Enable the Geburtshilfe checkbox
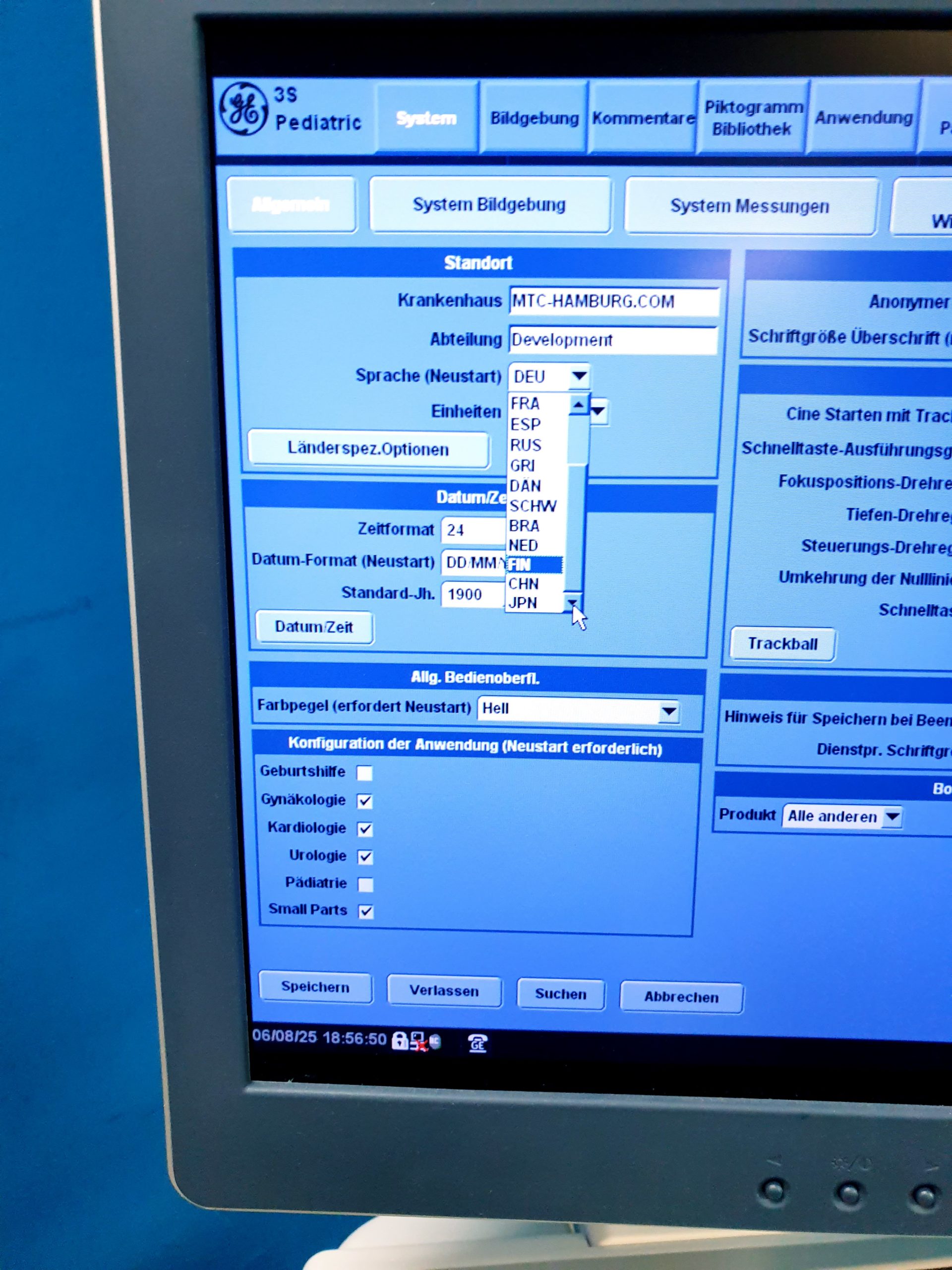 pyautogui.click(x=364, y=773)
